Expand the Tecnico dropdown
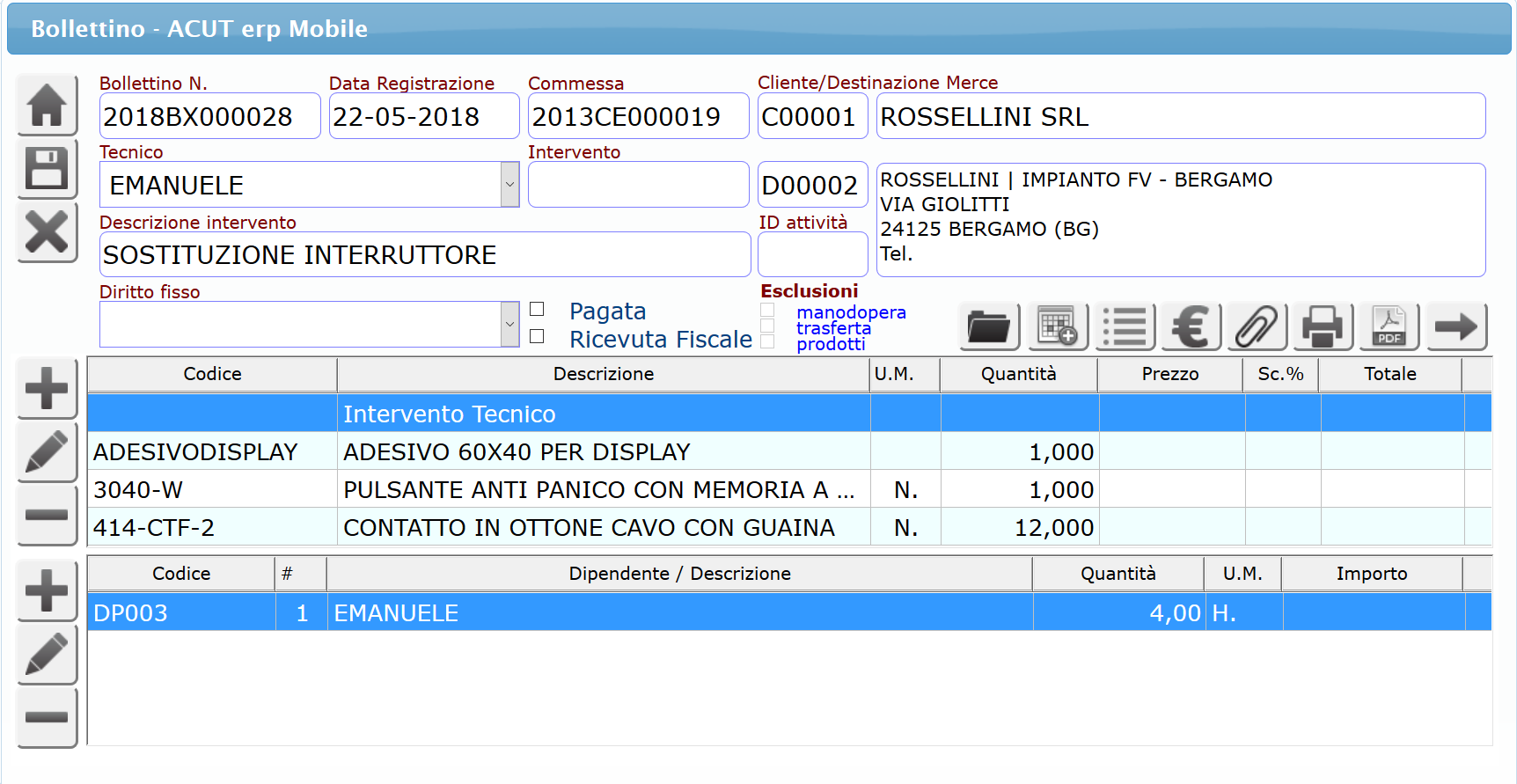Viewport: 1517px width, 784px height. pos(509,185)
